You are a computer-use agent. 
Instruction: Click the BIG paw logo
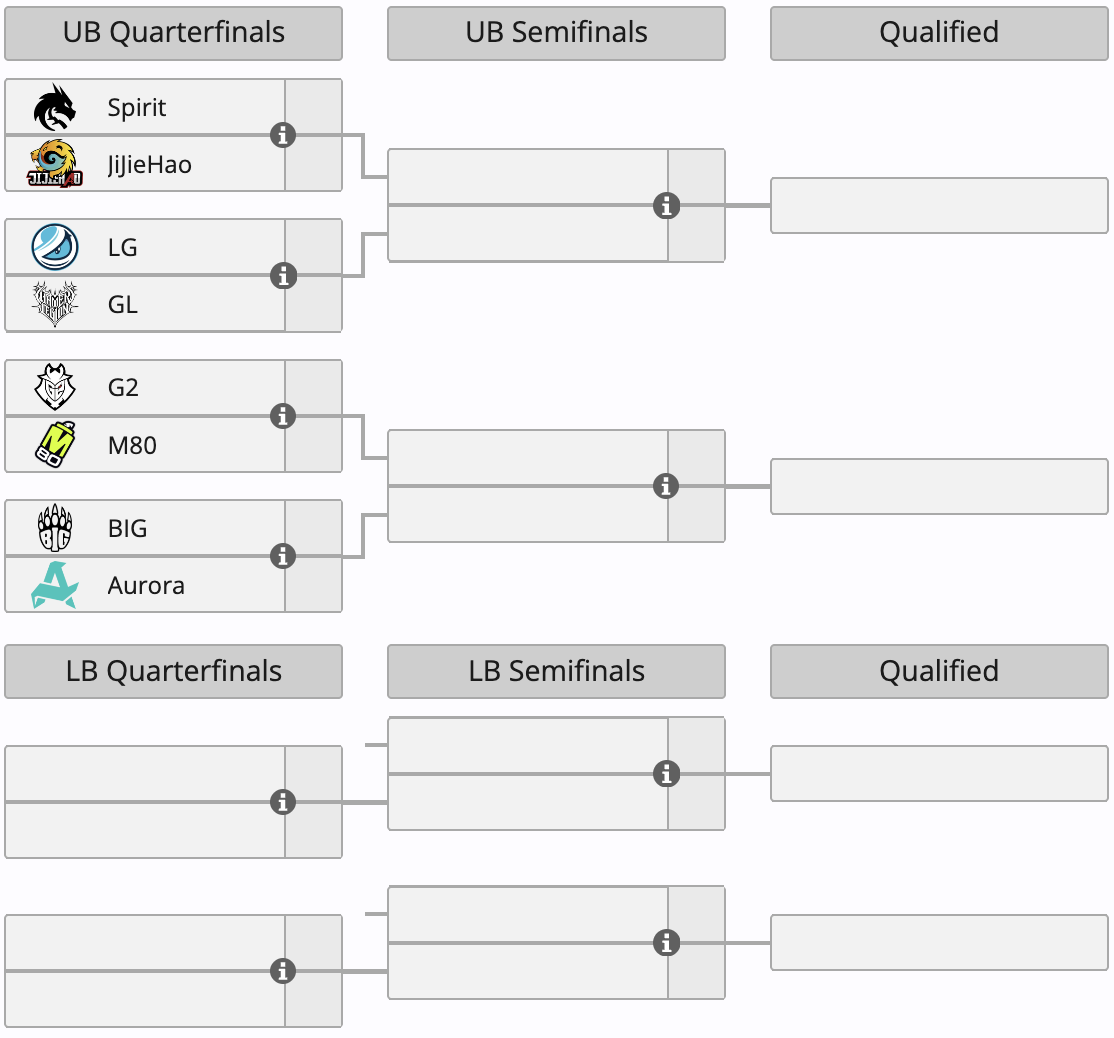click(x=55, y=528)
